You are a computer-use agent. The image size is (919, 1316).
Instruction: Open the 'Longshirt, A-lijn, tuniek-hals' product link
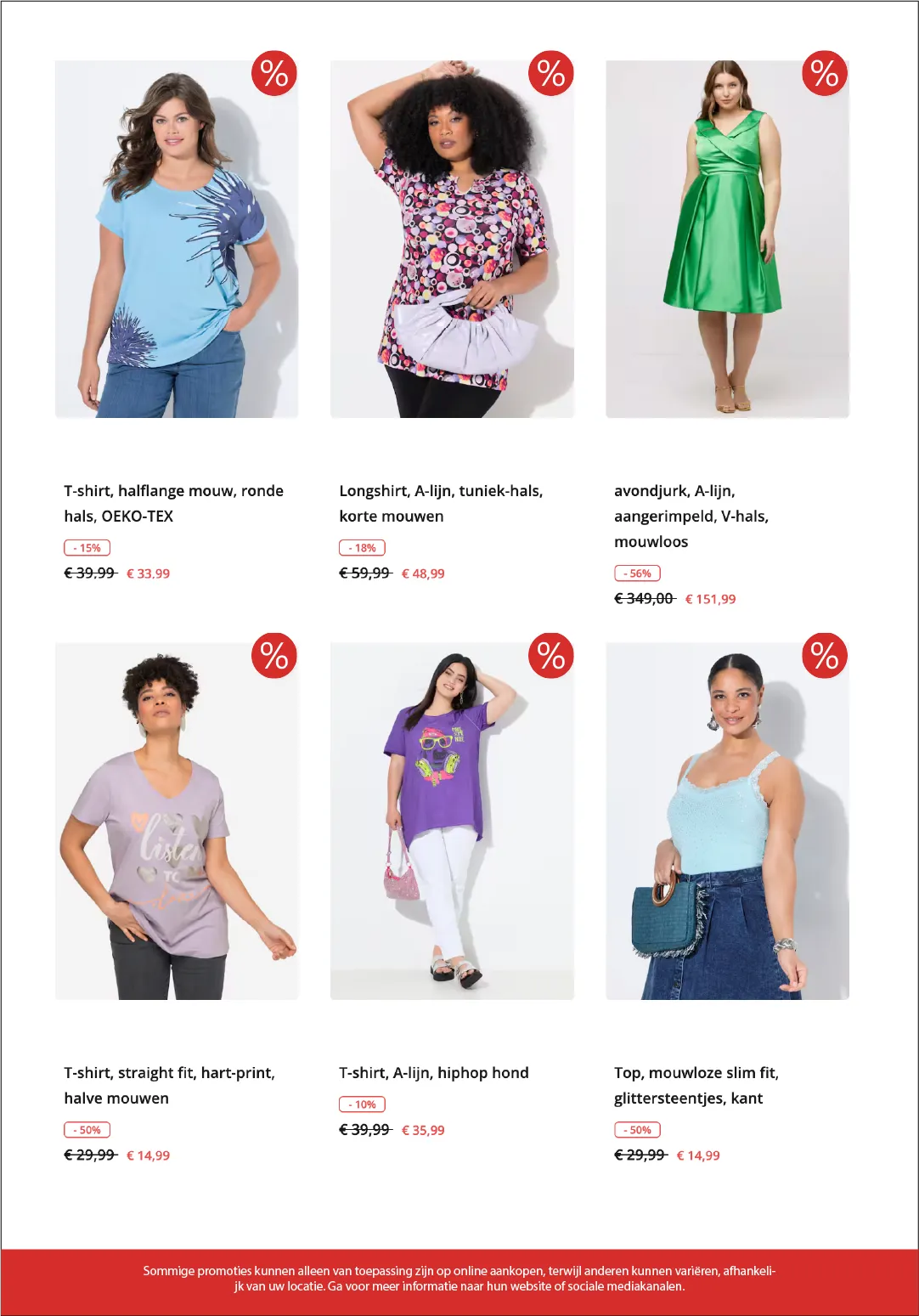[441, 503]
